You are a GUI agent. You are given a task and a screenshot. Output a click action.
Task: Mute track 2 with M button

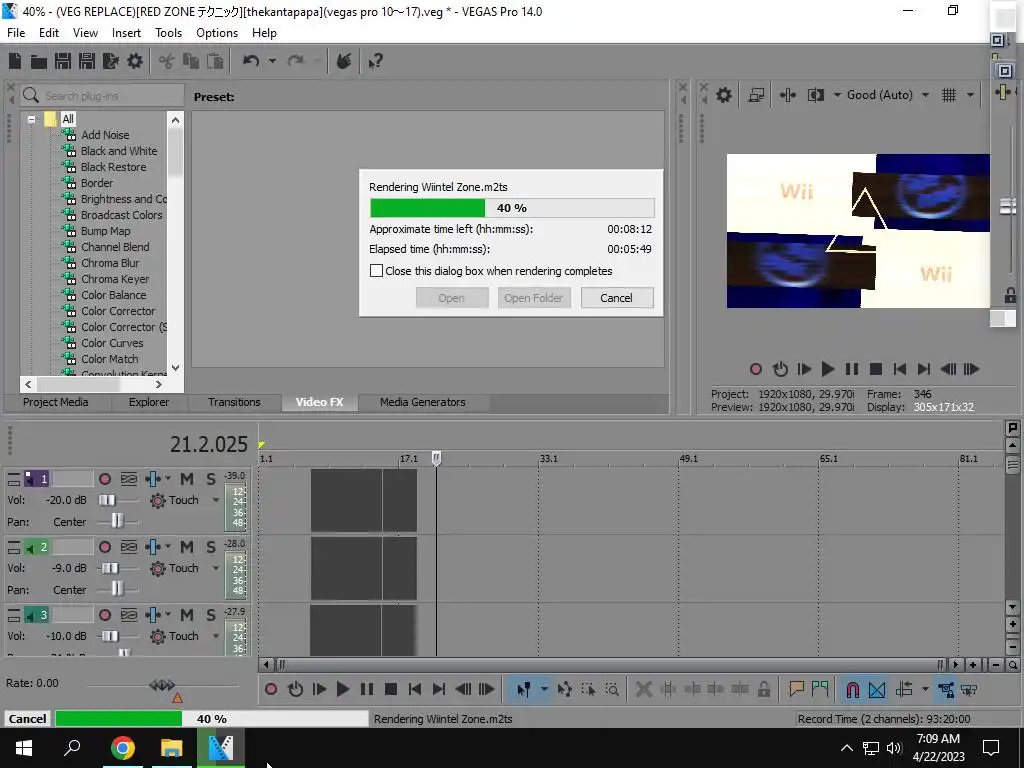coord(187,547)
